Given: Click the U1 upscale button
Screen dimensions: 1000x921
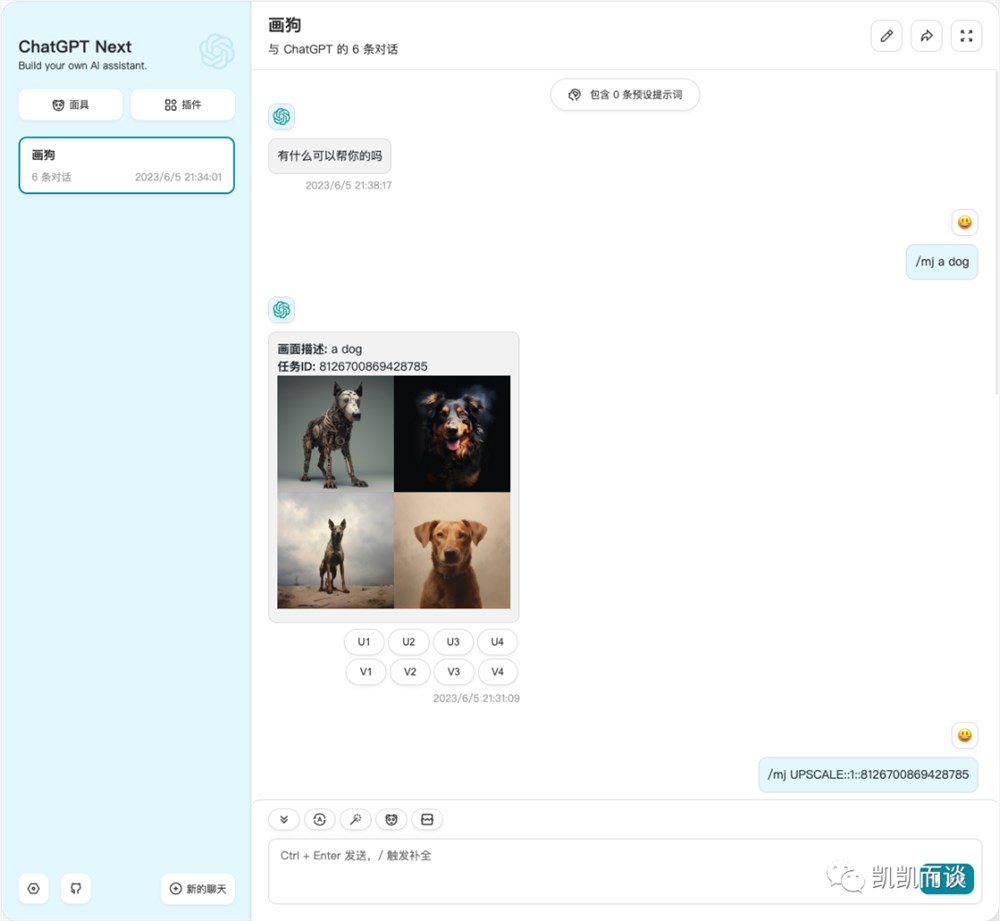Looking at the screenshot, I should pos(364,642).
